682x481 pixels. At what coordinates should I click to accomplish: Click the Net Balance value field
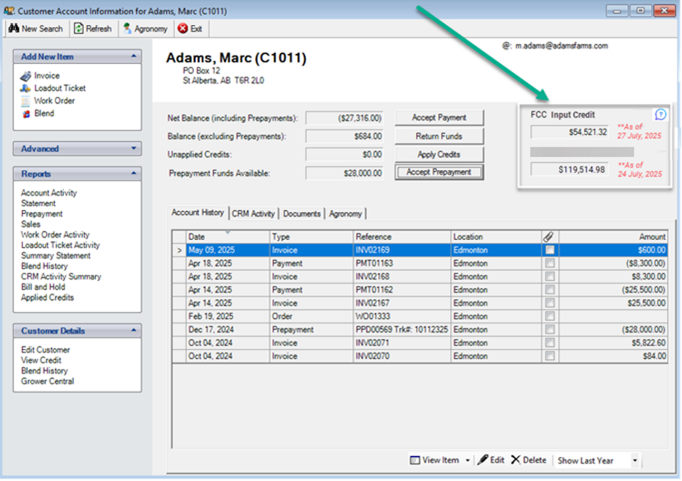pos(344,118)
